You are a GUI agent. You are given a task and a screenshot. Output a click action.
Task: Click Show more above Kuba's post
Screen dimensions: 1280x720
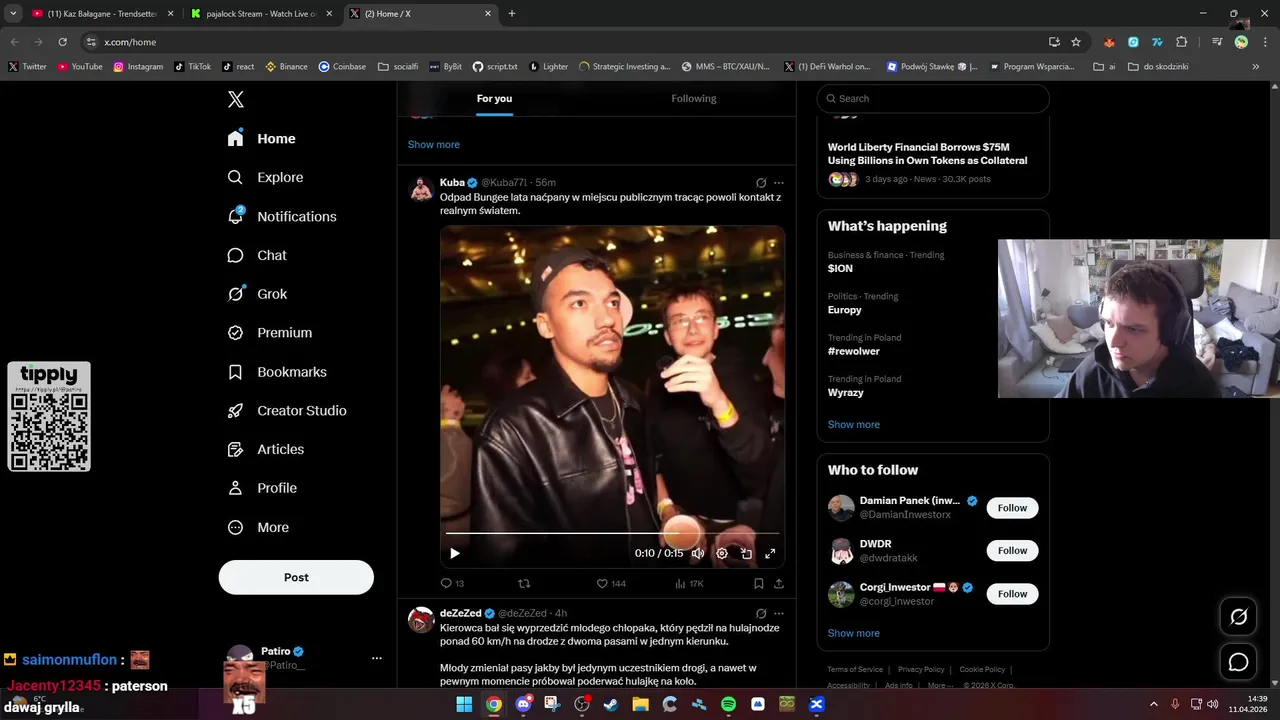point(434,144)
